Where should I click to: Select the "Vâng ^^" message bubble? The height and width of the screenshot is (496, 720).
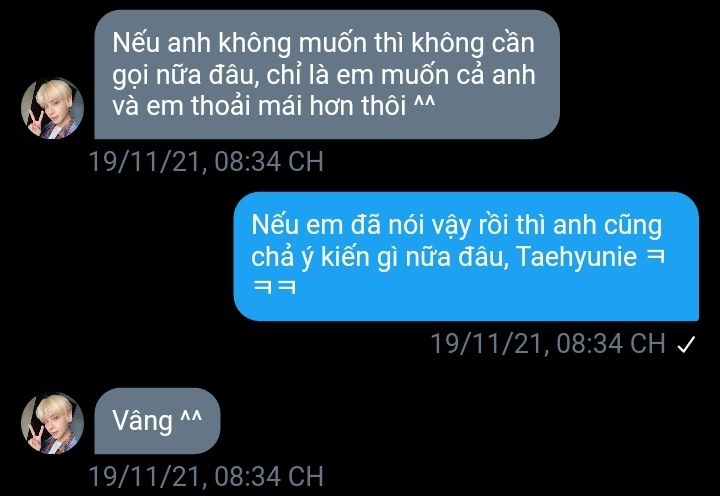(x=157, y=421)
